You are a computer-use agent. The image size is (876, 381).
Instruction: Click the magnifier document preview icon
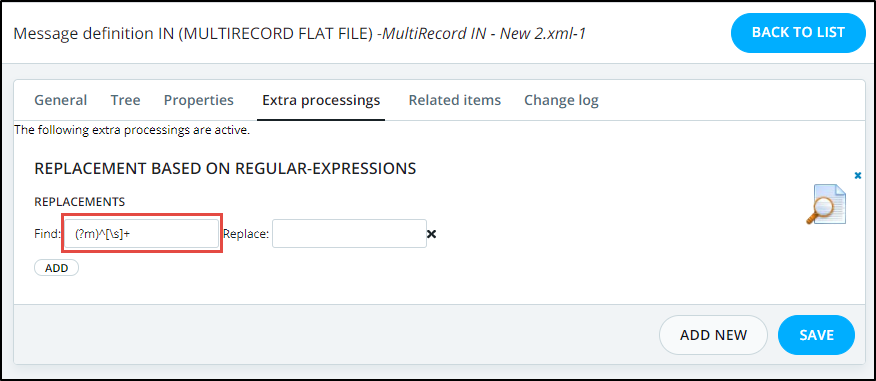coord(826,204)
